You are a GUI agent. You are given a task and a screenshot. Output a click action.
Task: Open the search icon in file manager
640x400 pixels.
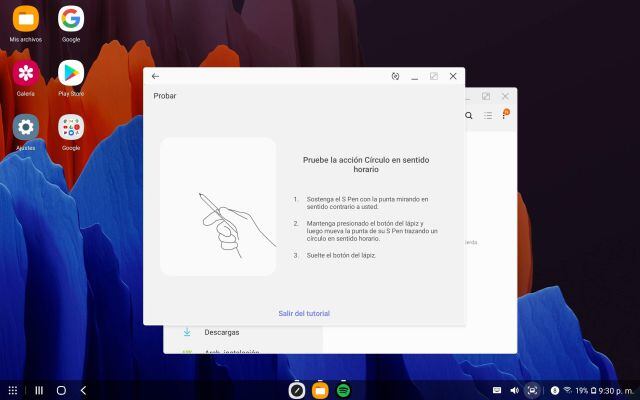(469, 116)
